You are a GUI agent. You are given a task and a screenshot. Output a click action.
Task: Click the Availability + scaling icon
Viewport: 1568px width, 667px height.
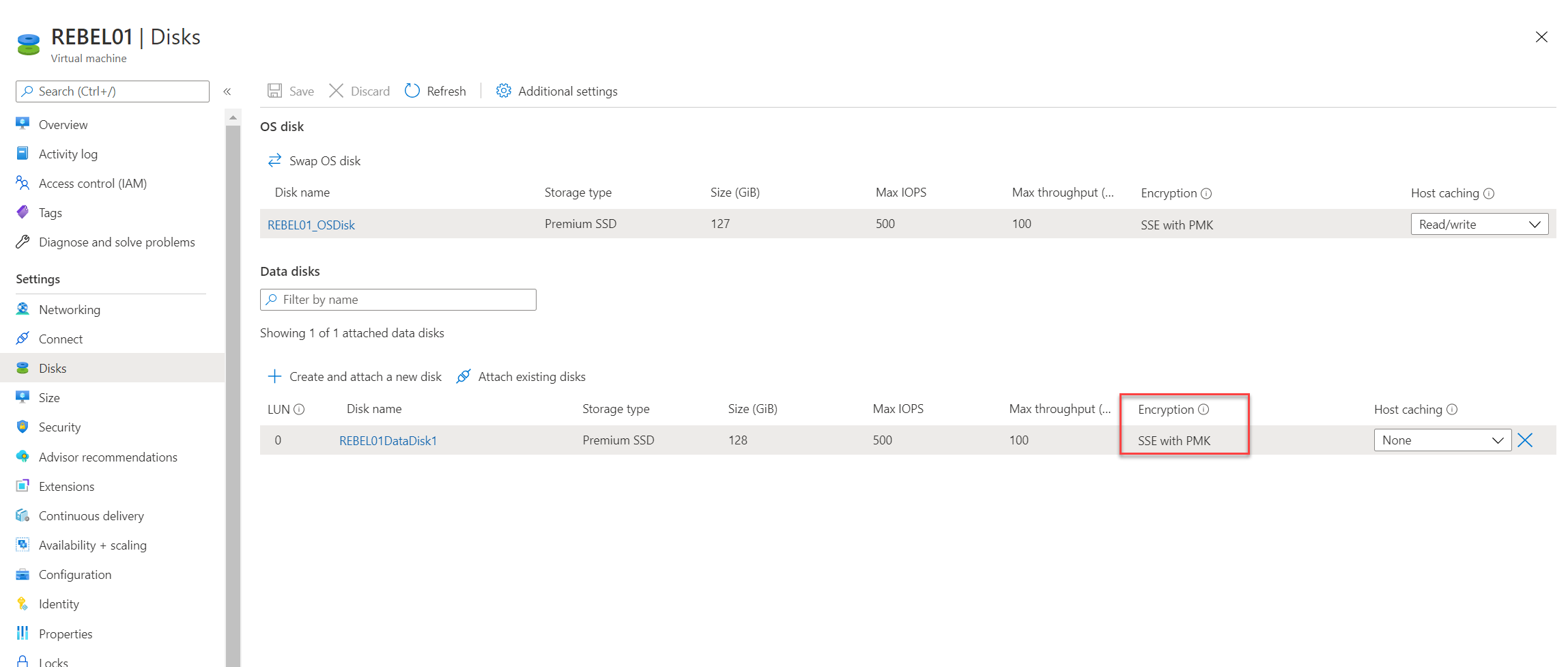(23, 544)
